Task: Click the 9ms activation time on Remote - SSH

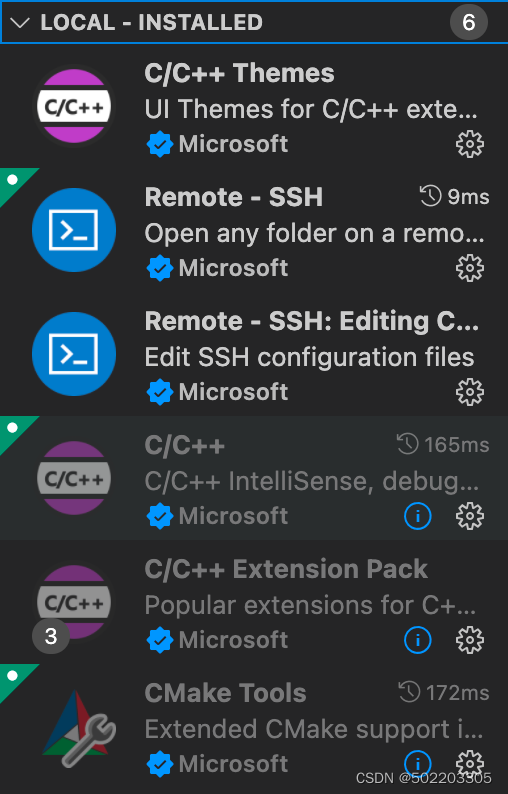Action: tap(454, 196)
